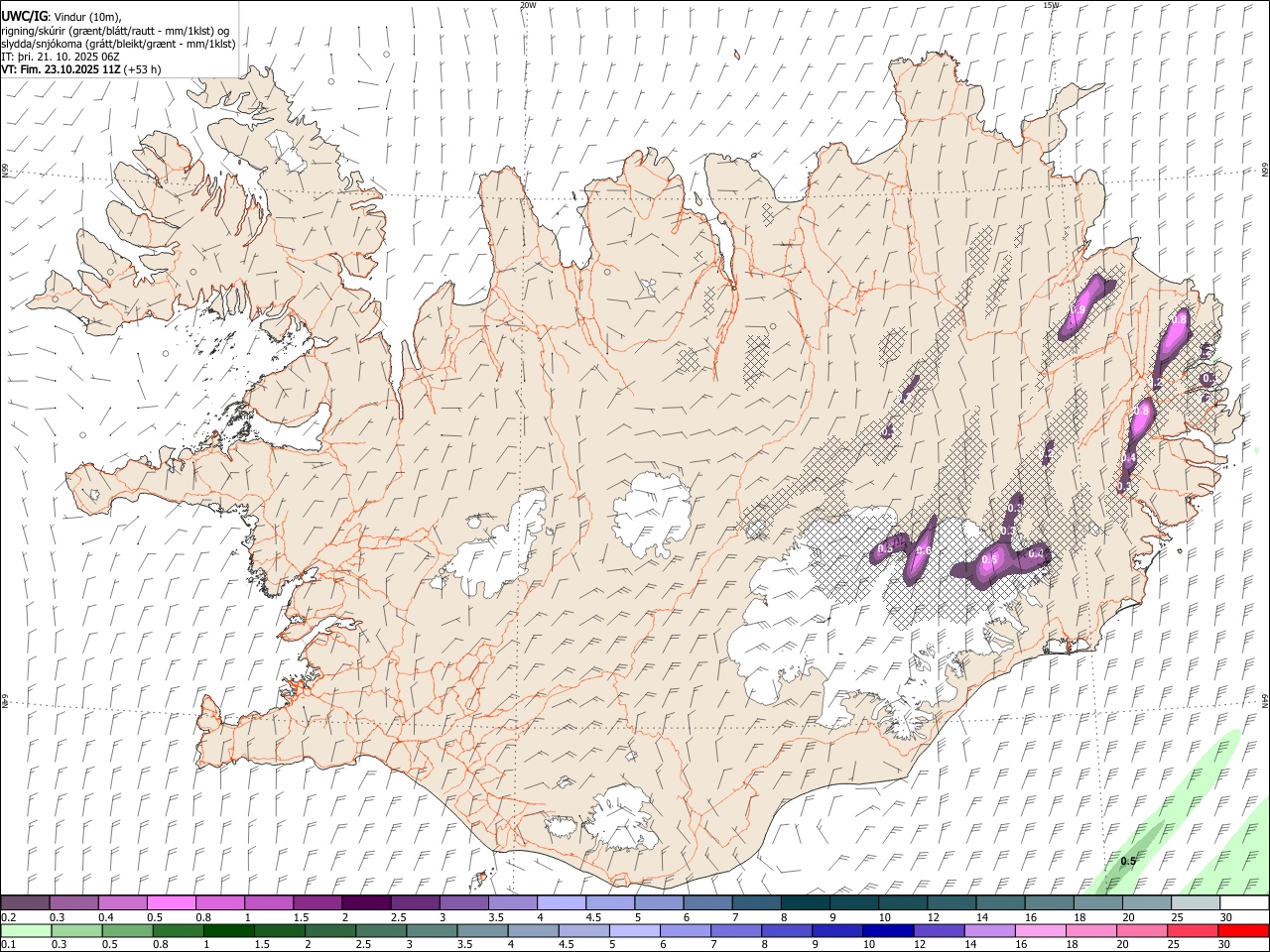The height and width of the screenshot is (952, 1270).
Task: Click the 'IT: þri. 21. 10. 2025 06Z' line
Action: click(x=63, y=57)
